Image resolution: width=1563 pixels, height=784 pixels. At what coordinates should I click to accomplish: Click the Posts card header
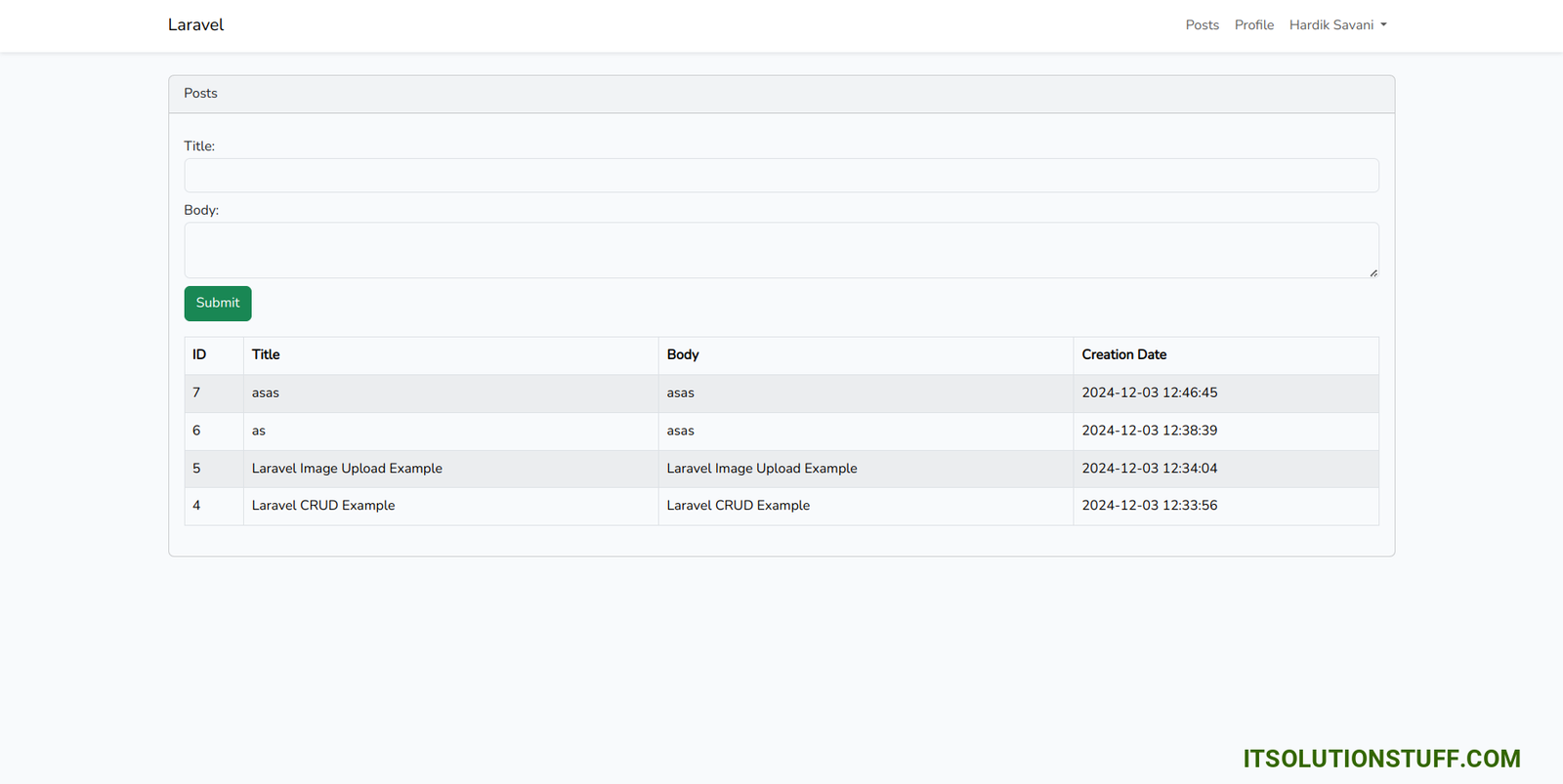tap(201, 94)
